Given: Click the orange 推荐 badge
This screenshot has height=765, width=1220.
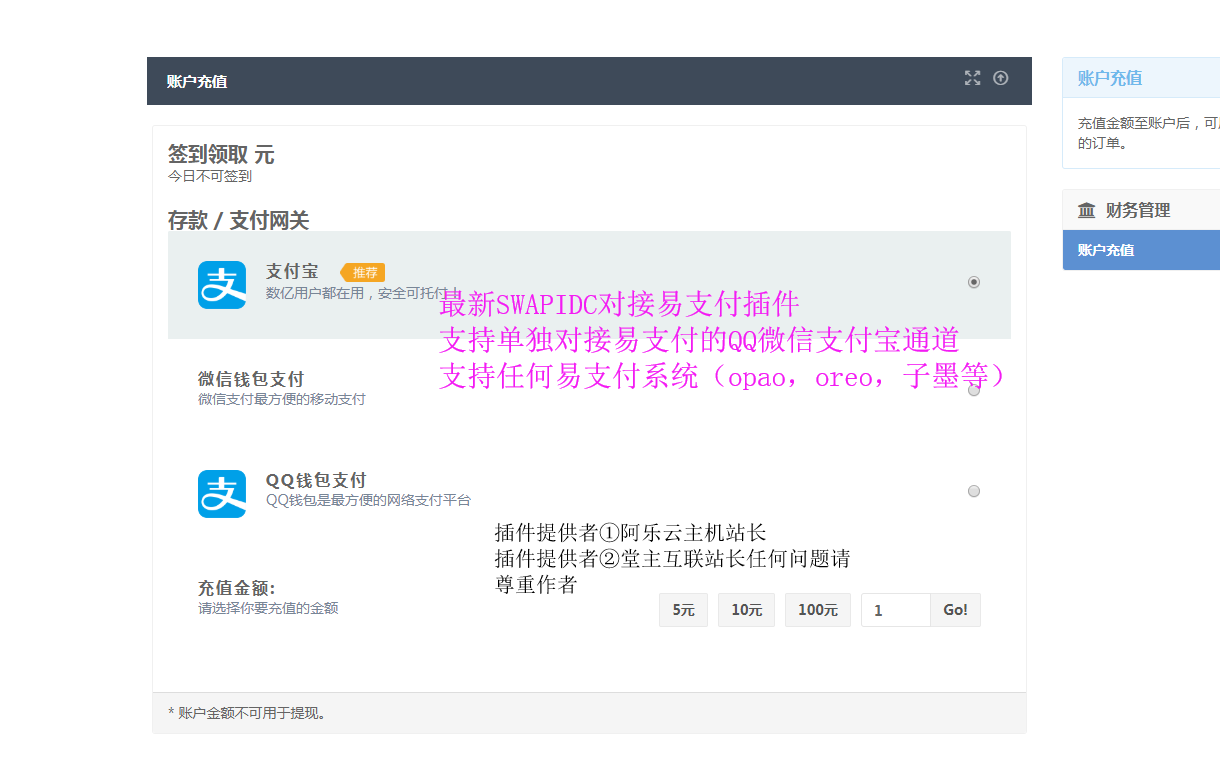Looking at the screenshot, I should (x=363, y=272).
